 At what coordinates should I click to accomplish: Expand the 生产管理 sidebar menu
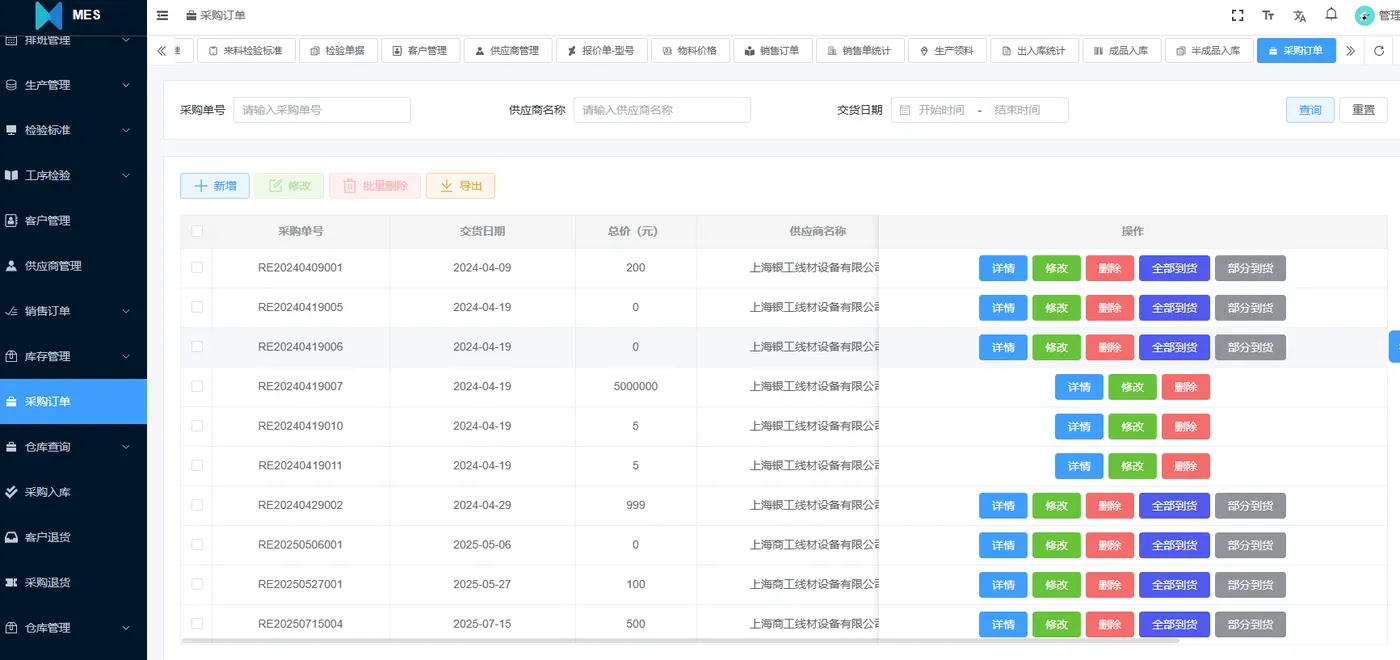click(x=73, y=85)
